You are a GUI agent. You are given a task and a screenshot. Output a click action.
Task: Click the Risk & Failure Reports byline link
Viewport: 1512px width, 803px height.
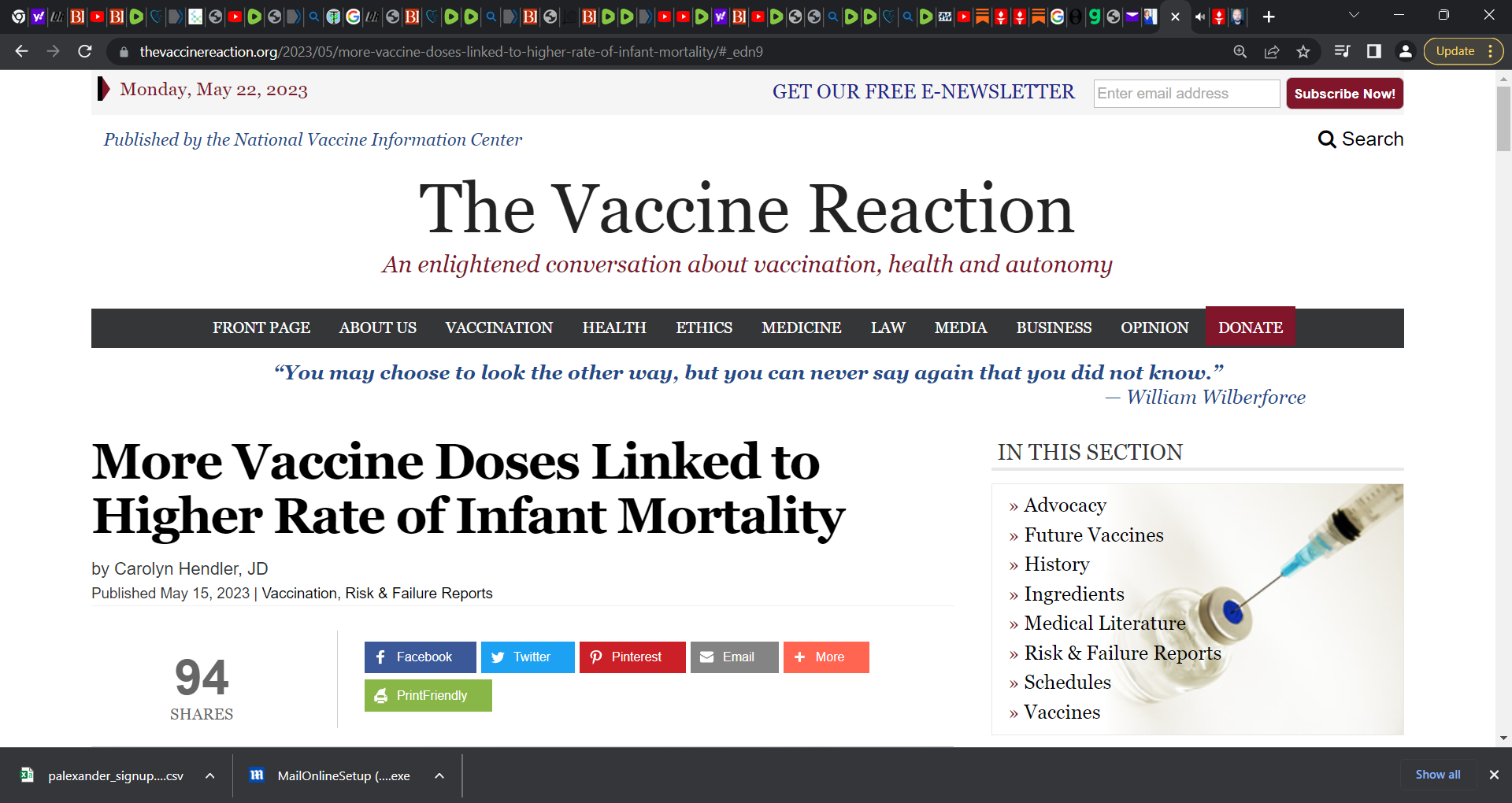419,594
